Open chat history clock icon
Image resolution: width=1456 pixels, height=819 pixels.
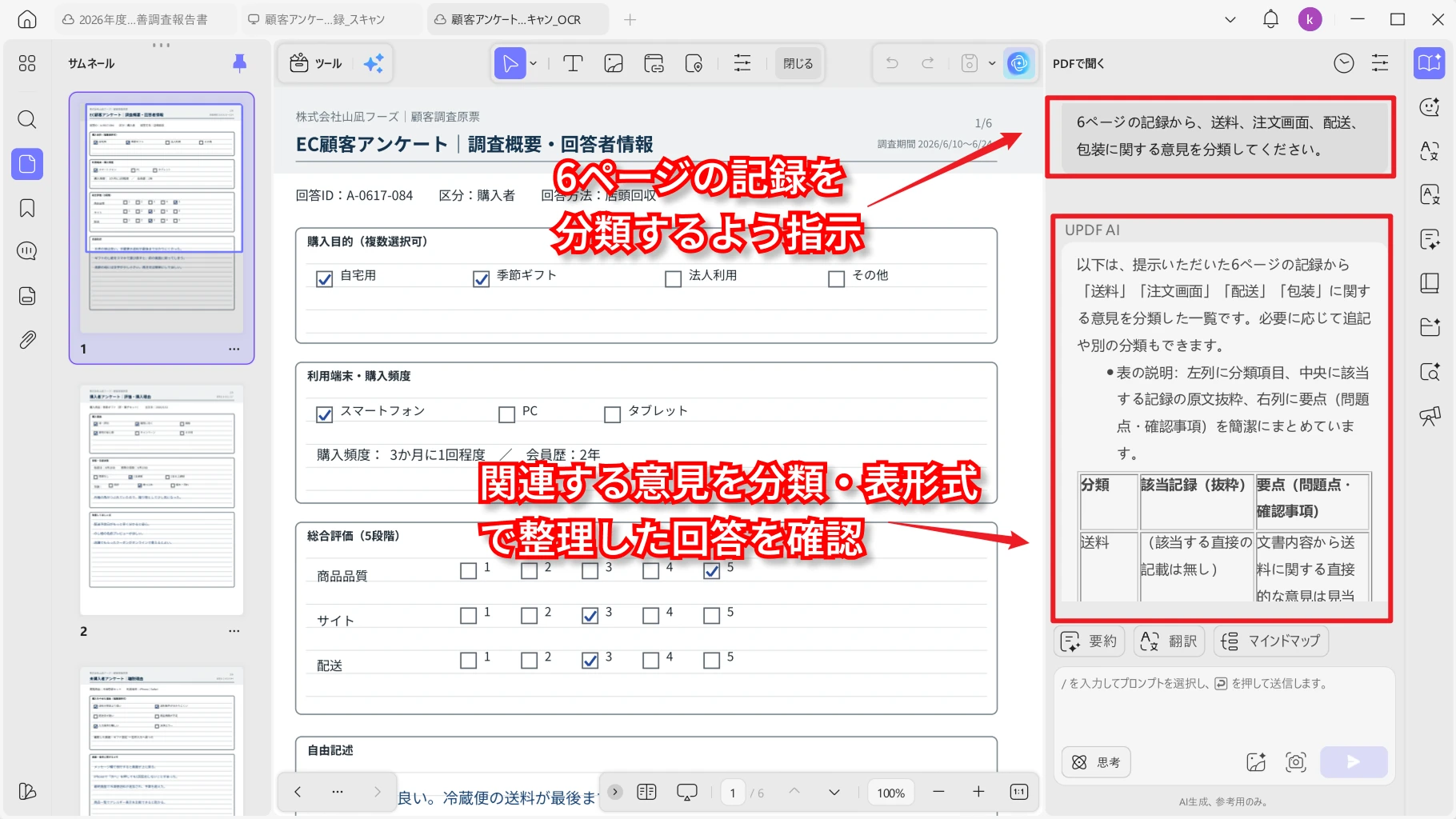tap(1344, 63)
